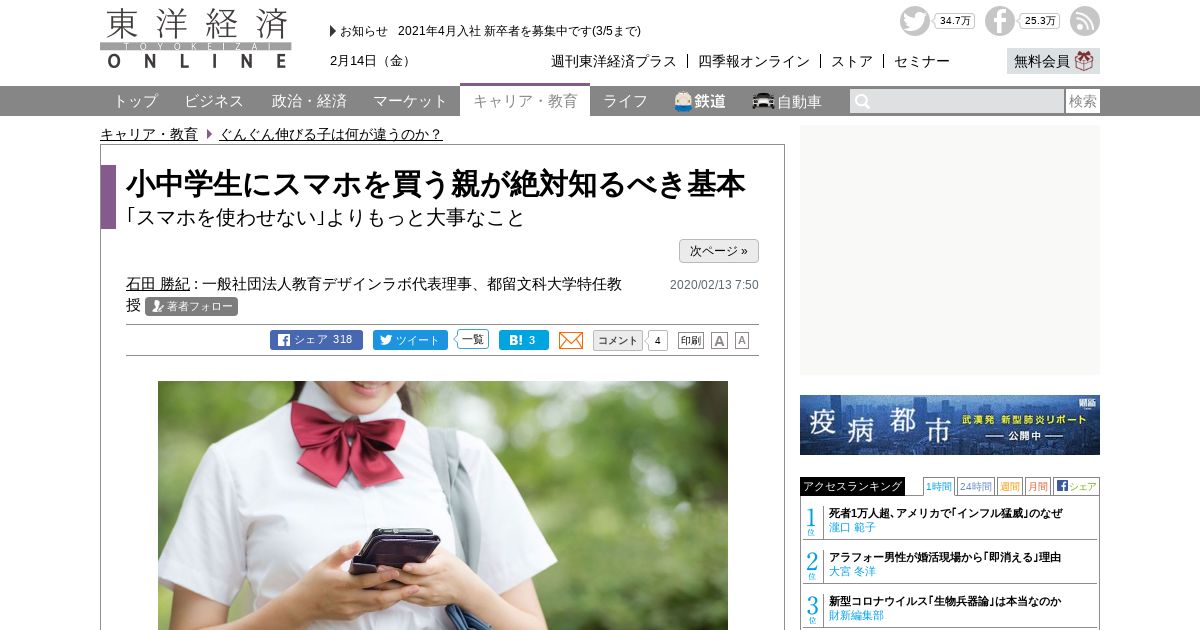Click the Facebook 25.3万 follower count
Image resolution: width=1200 pixels, height=630 pixels.
pyautogui.click(x=1040, y=21)
